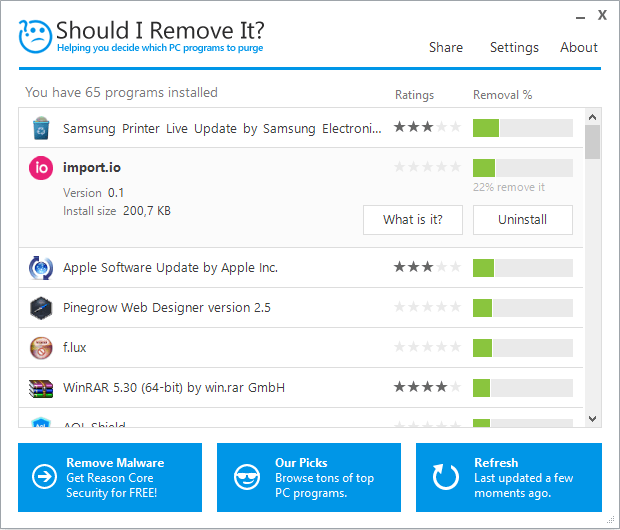
Task: Click the import.io removal percentage bar
Action: click(523, 168)
